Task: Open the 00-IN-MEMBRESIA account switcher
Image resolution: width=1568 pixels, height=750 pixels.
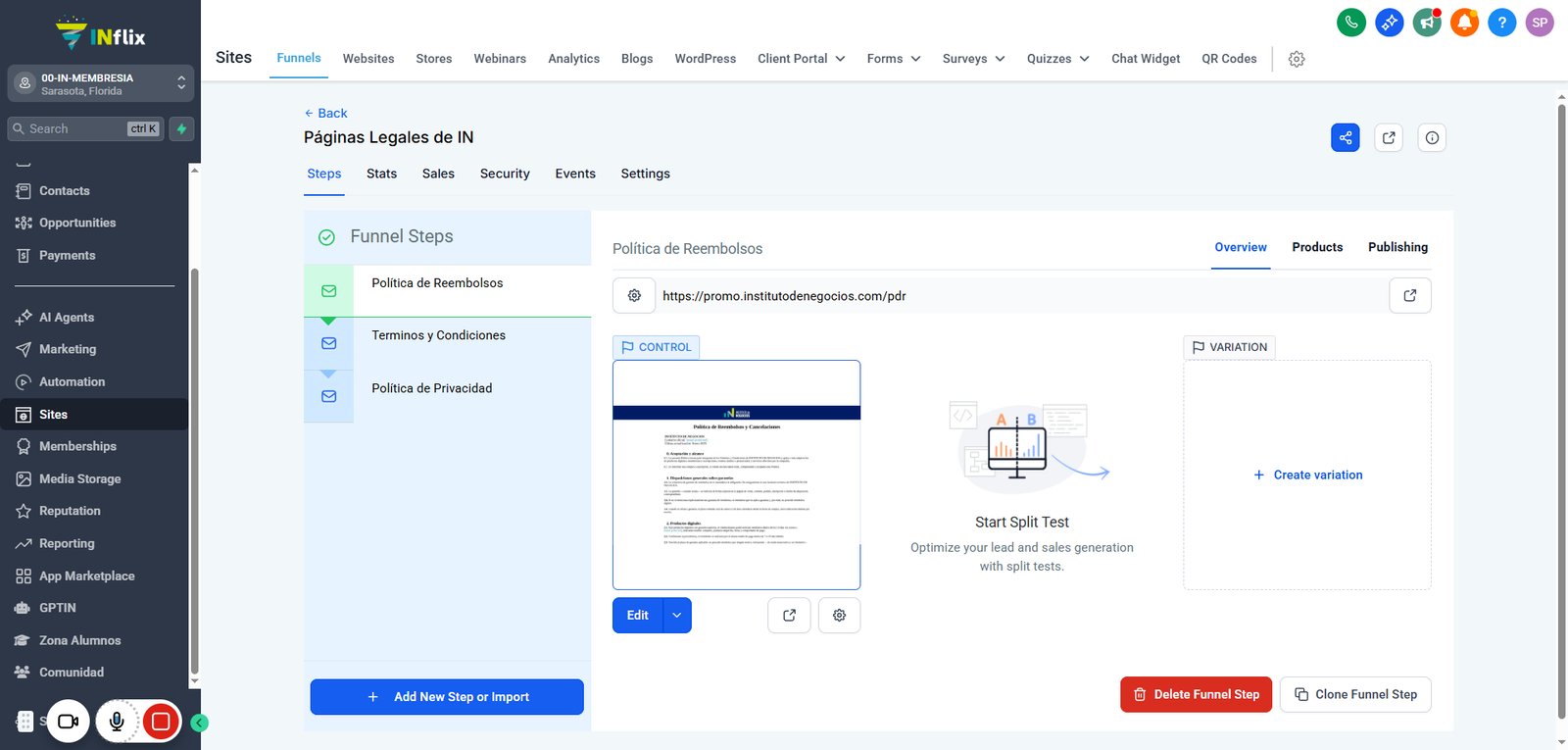Action: (x=101, y=84)
